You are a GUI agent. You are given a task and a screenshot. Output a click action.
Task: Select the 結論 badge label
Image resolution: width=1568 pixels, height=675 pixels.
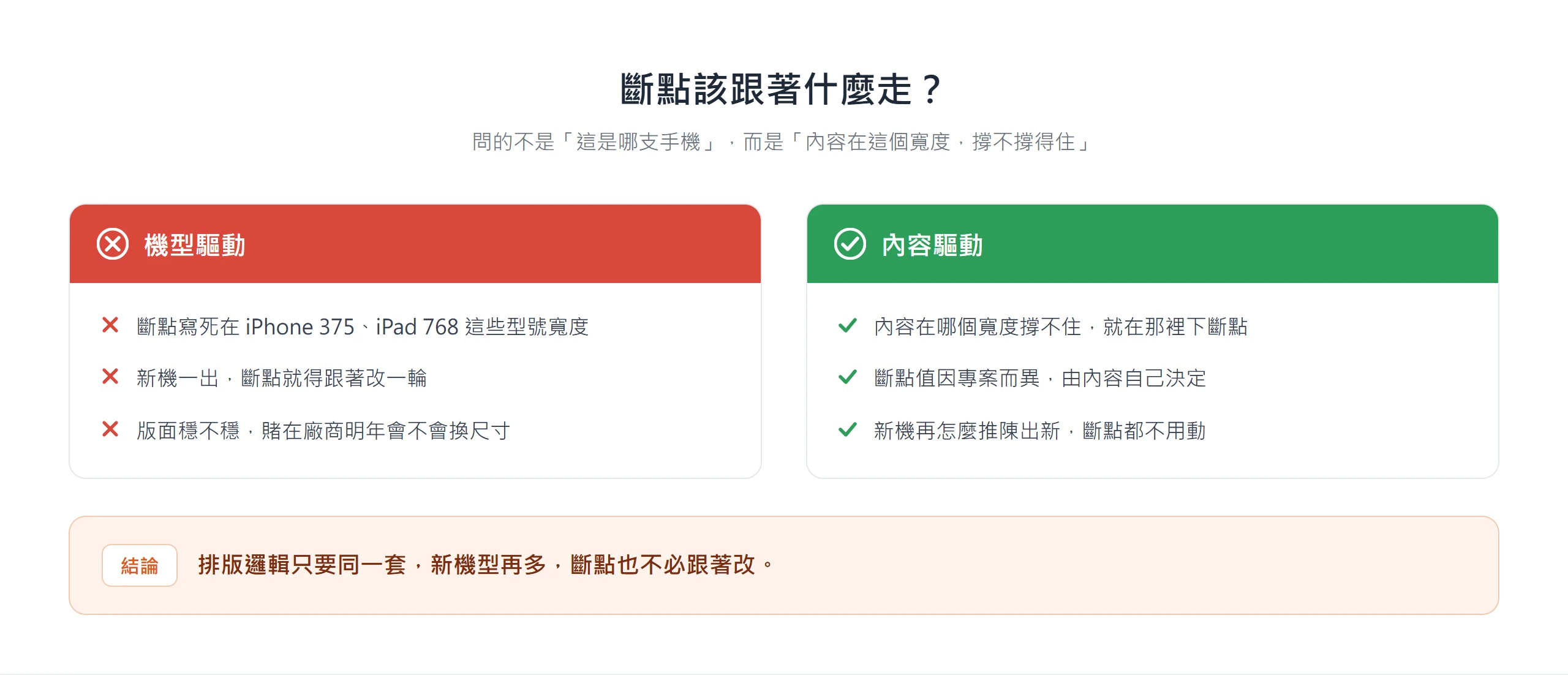click(x=140, y=565)
